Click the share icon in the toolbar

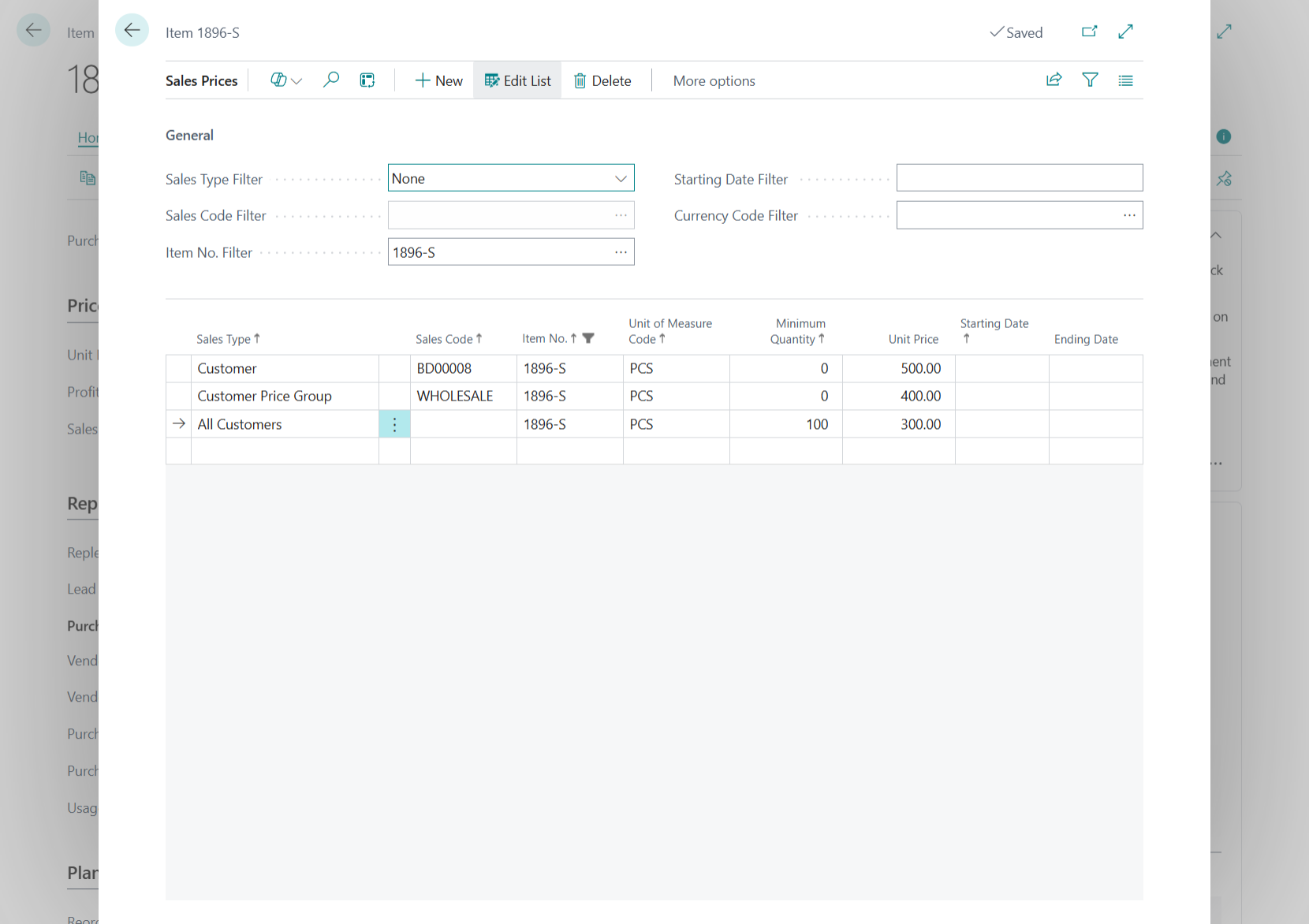1054,80
